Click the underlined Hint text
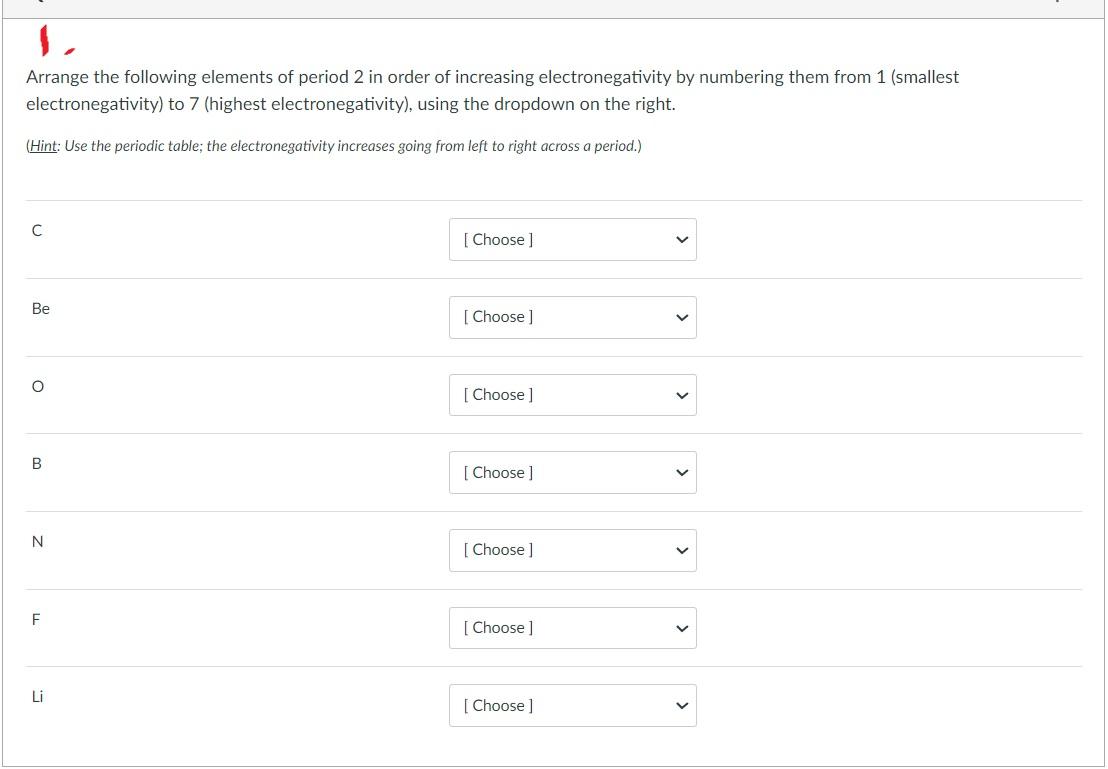The image size is (1108, 769). 43,146
